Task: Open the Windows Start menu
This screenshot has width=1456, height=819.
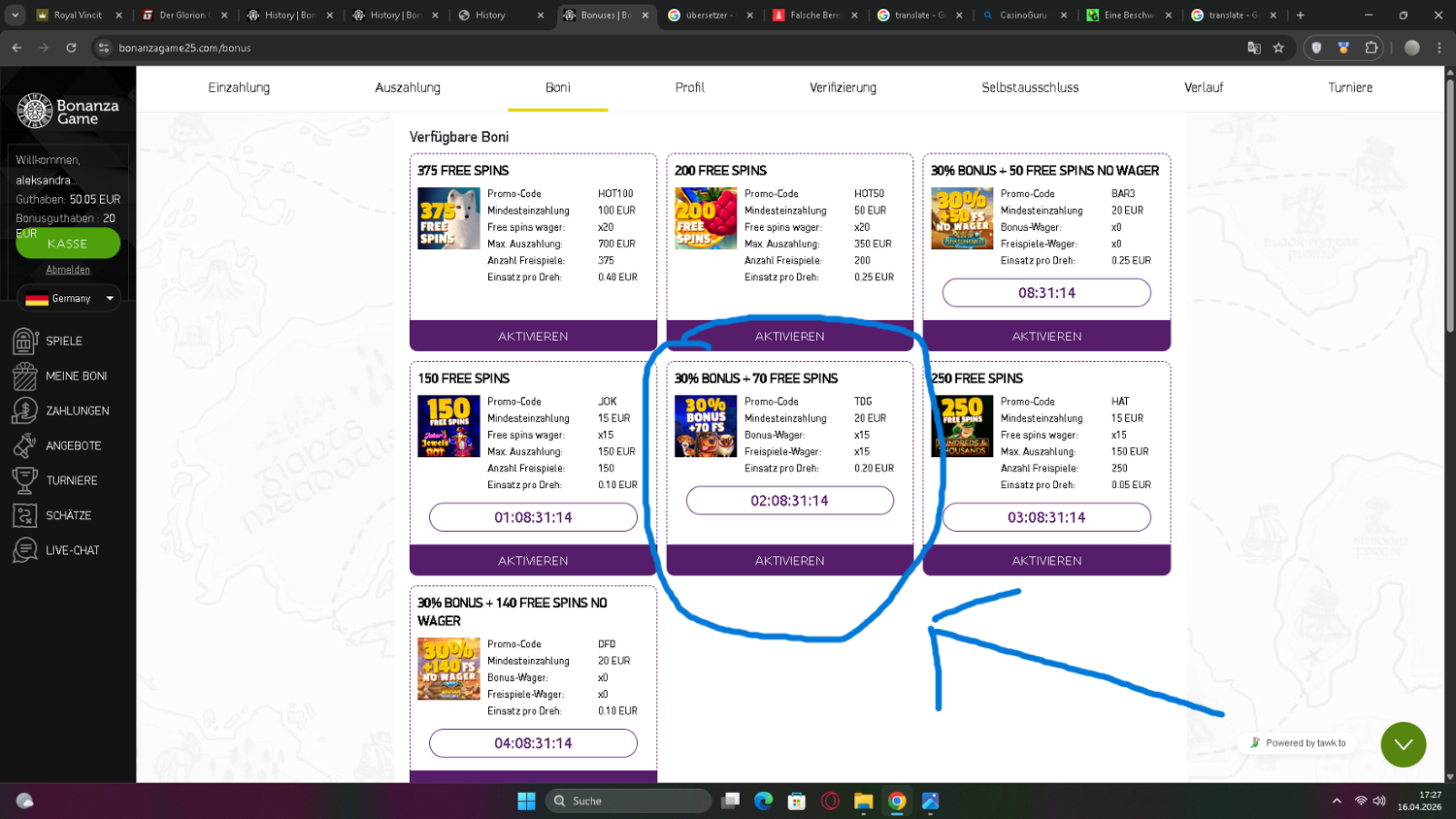Action: pos(526,801)
